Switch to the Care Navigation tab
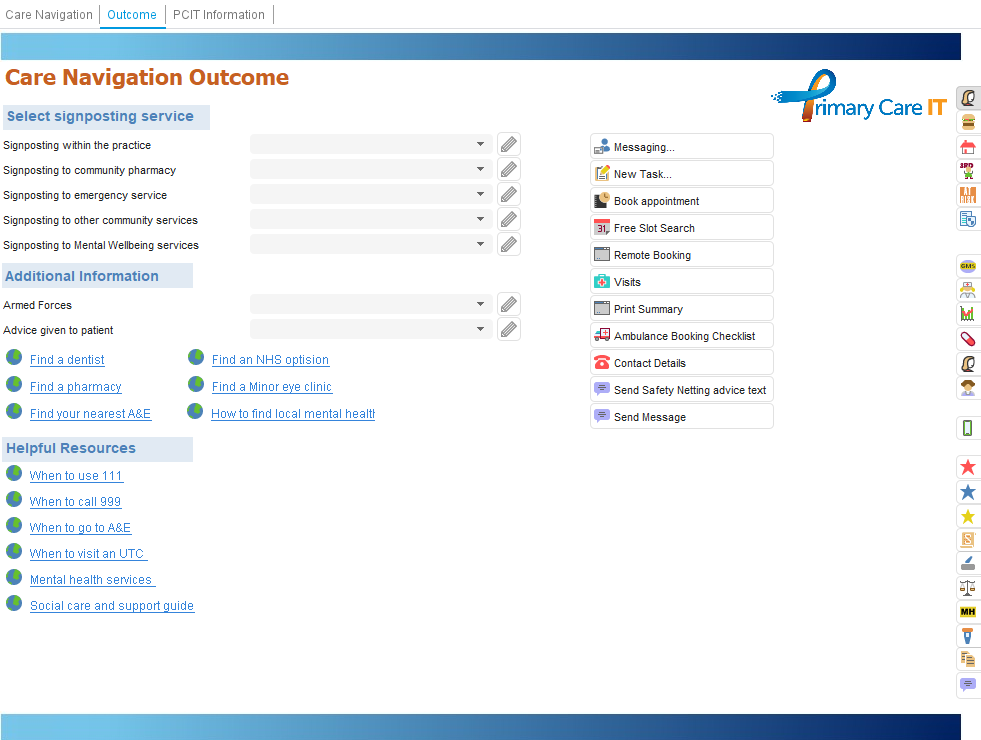The height and width of the screenshot is (740, 981). click(x=49, y=15)
